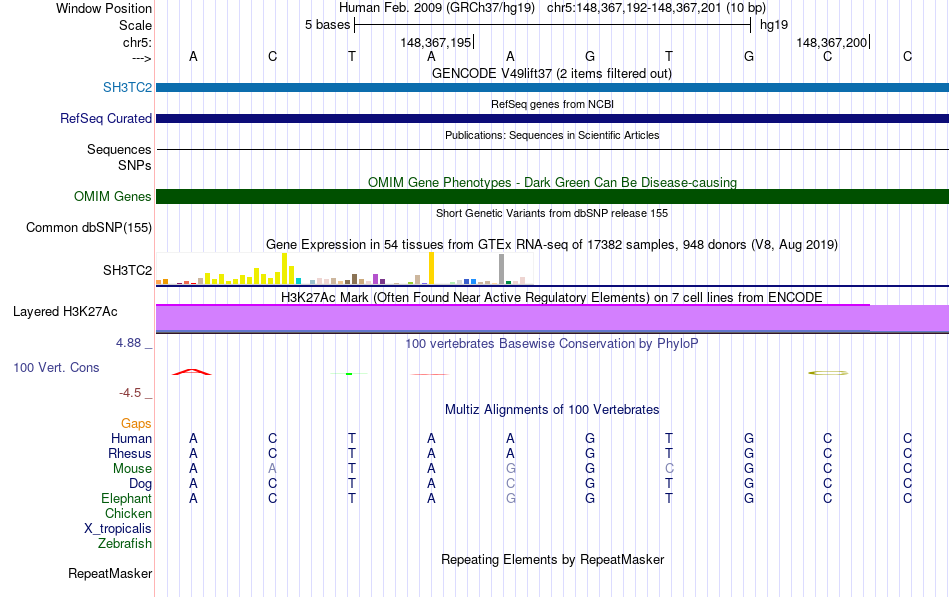Click the dark green OMIM Genes bar

tap(553, 196)
